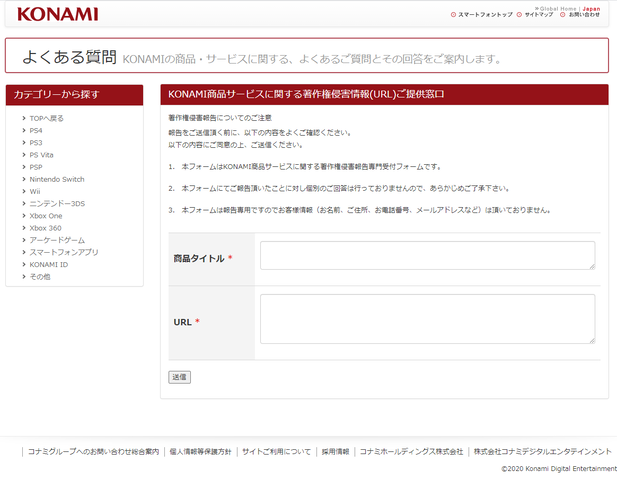This screenshot has width=617, height=480.
Task: Open the スマートフォントップ link
Action: [x=485, y=15]
